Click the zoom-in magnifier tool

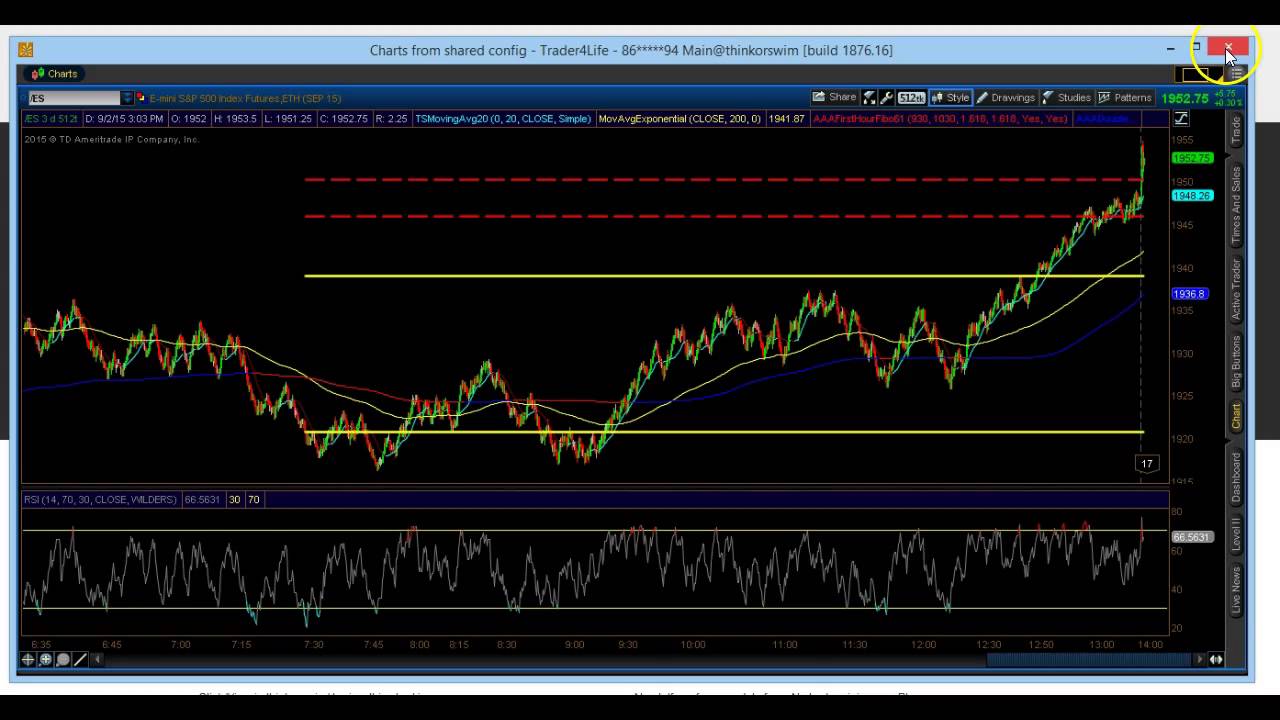click(45, 660)
